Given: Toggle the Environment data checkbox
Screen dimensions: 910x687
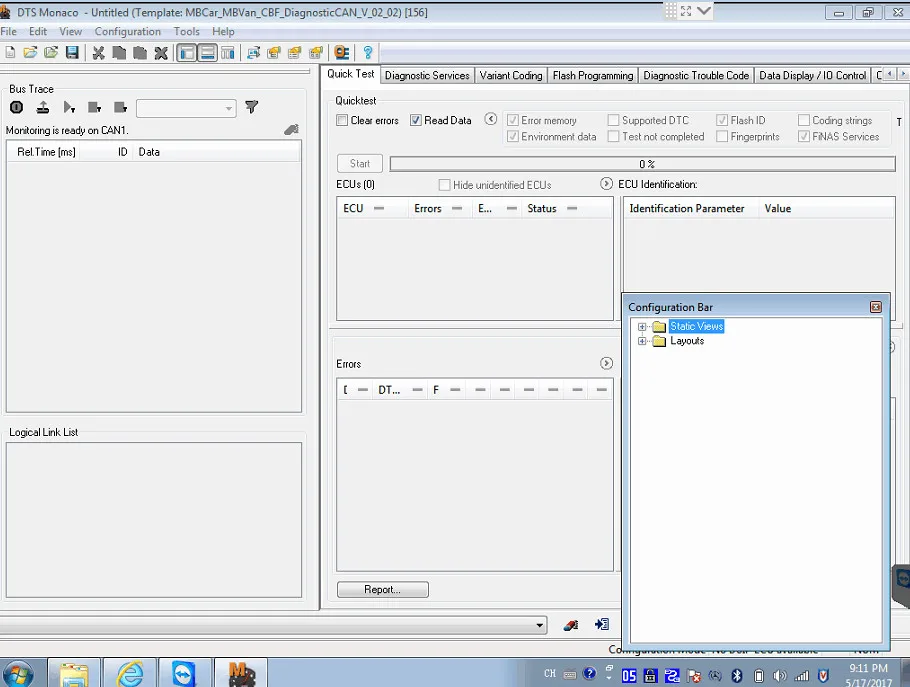Looking at the screenshot, I should pos(512,136).
